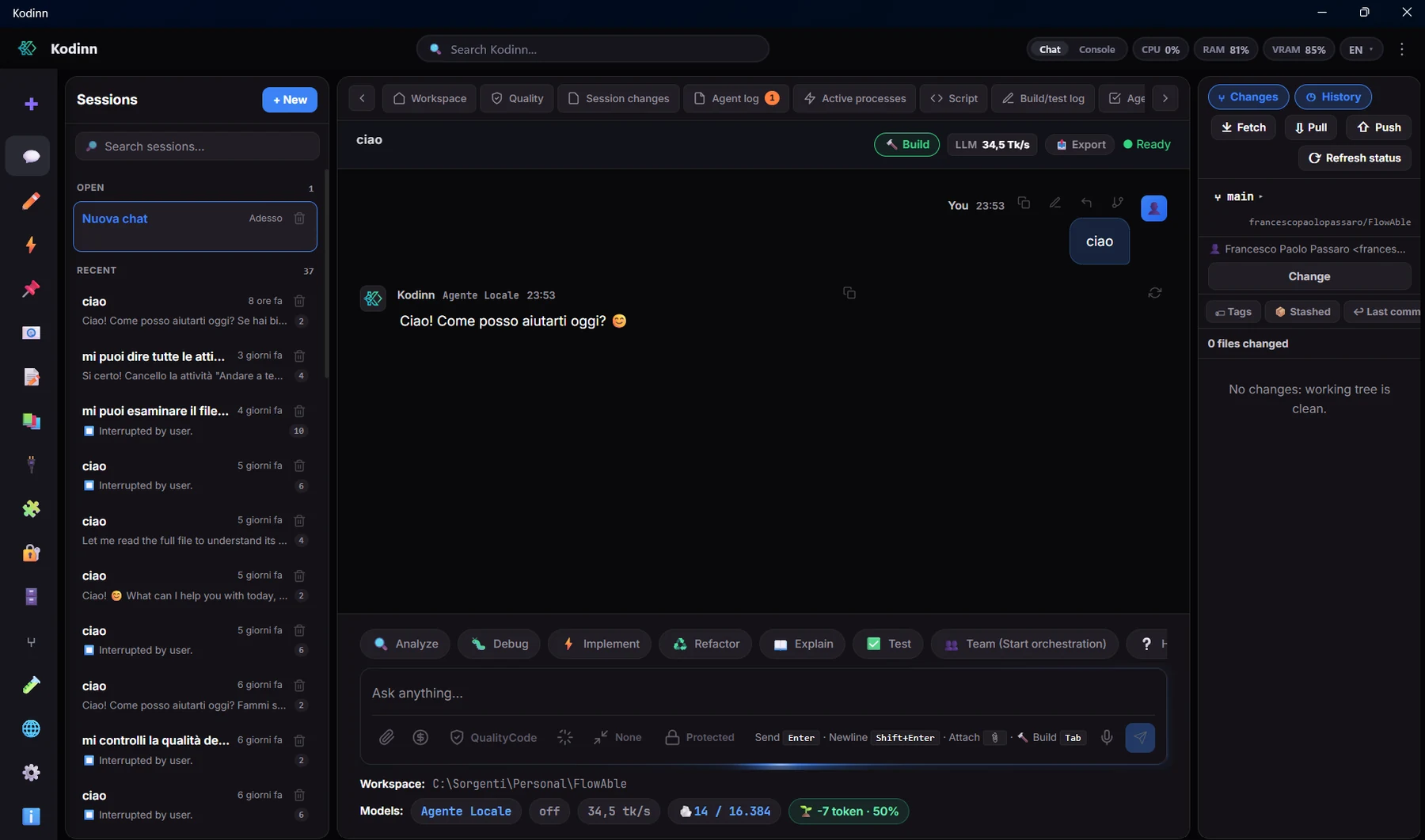Open the lightning bolt sidebar icon

tap(31, 245)
